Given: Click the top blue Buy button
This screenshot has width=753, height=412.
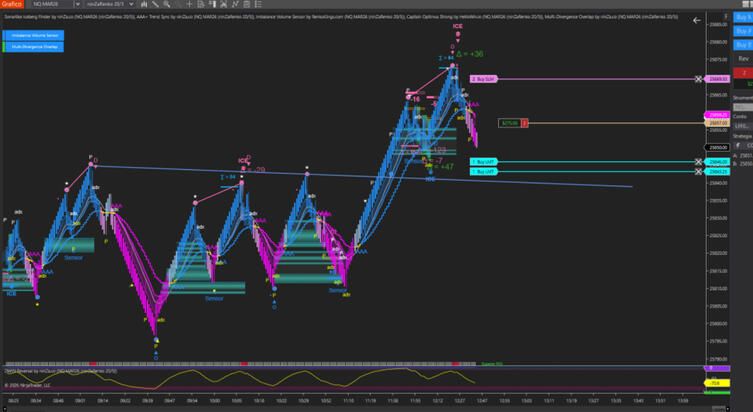Looking at the screenshot, I should point(742,18).
